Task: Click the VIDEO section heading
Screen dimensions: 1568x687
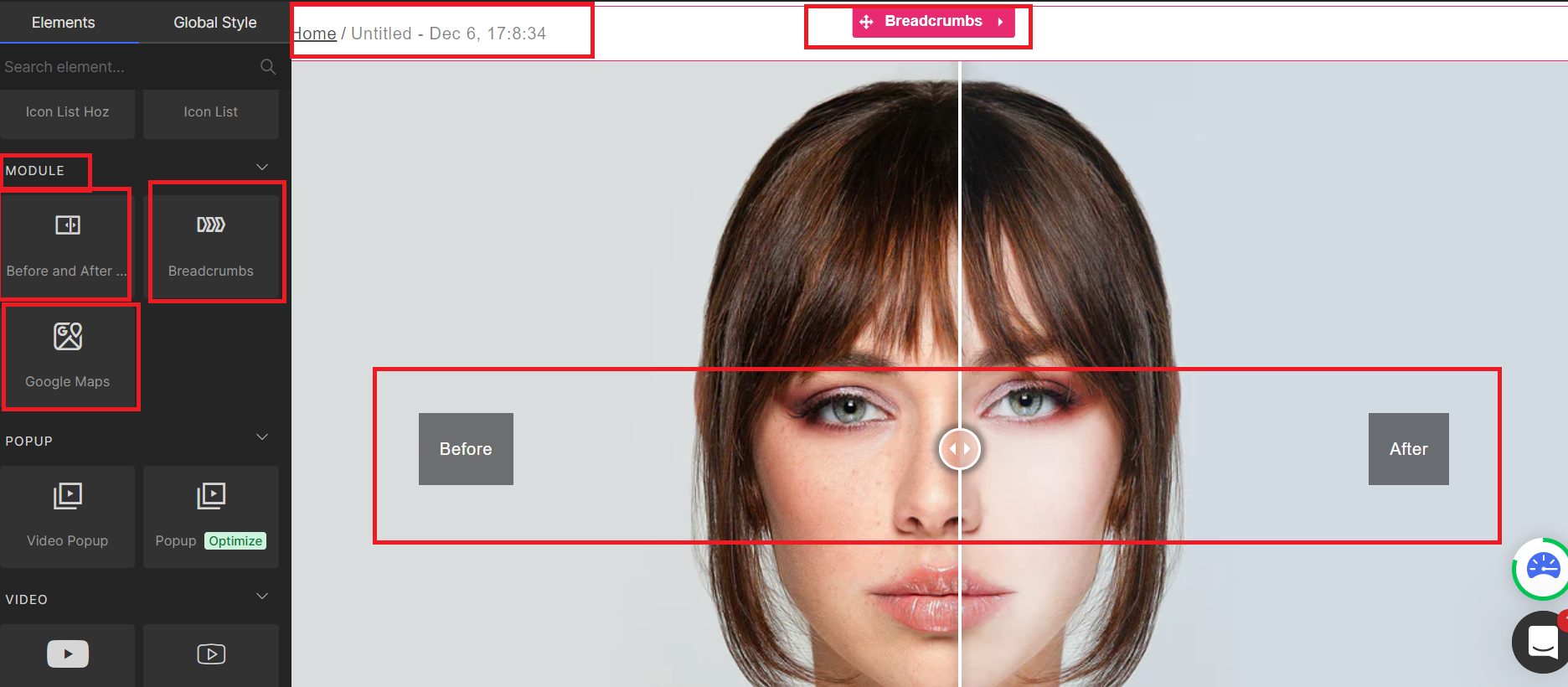Action: (x=27, y=600)
